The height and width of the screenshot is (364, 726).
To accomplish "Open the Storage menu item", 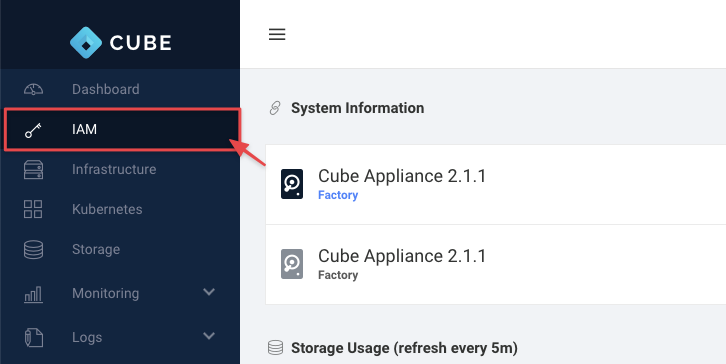I will click(x=120, y=250).
